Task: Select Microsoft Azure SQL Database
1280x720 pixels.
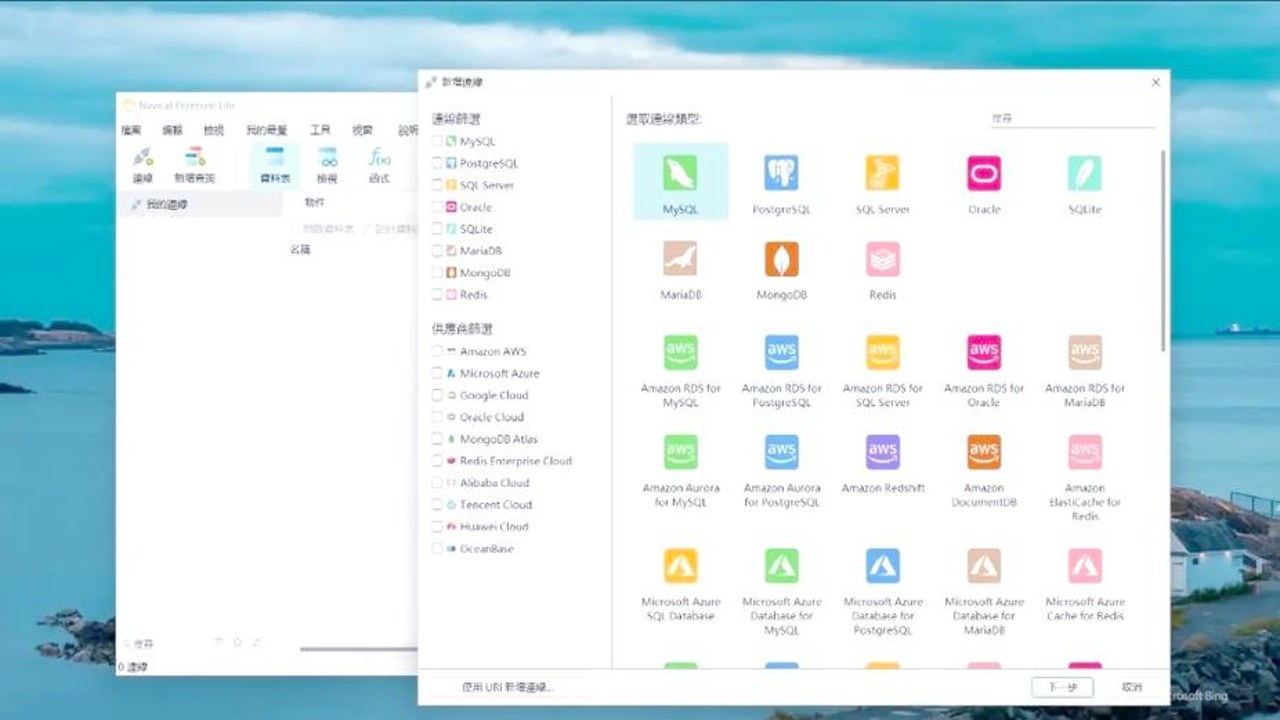Action: (680, 585)
